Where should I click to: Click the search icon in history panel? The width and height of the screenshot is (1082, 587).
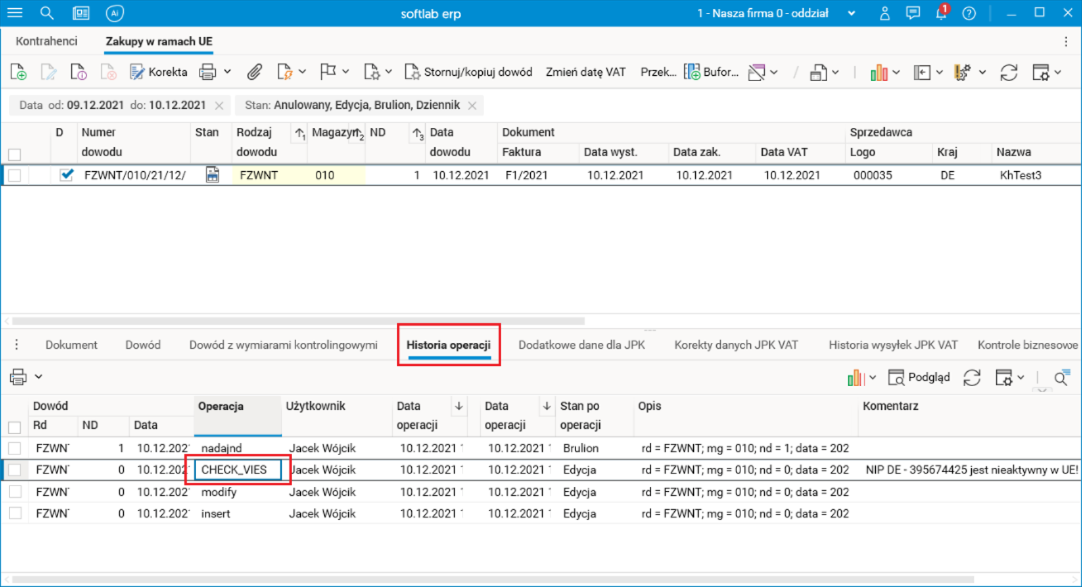click(x=1061, y=377)
